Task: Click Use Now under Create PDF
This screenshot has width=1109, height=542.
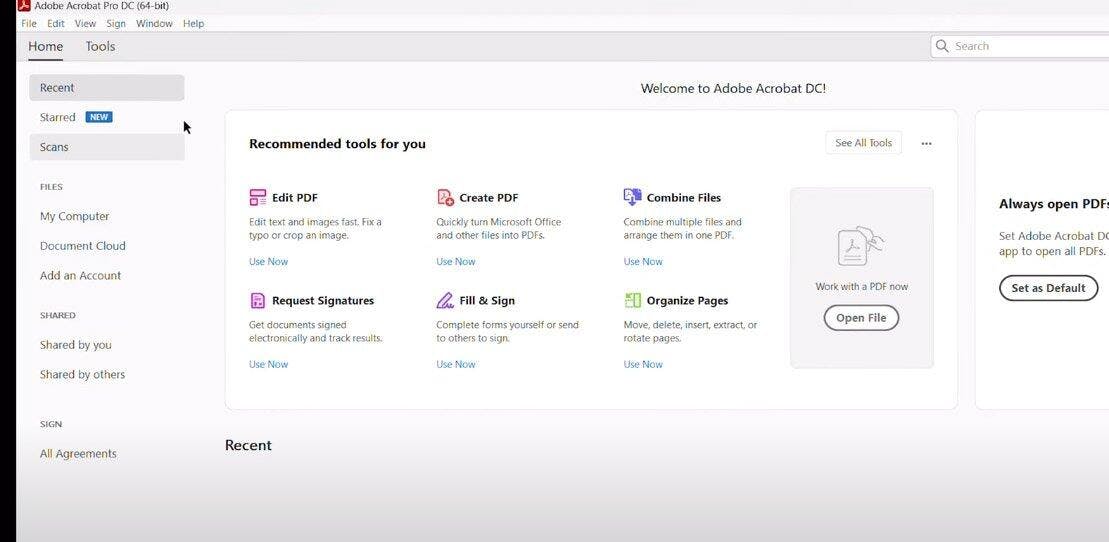Action: [x=455, y=262]
